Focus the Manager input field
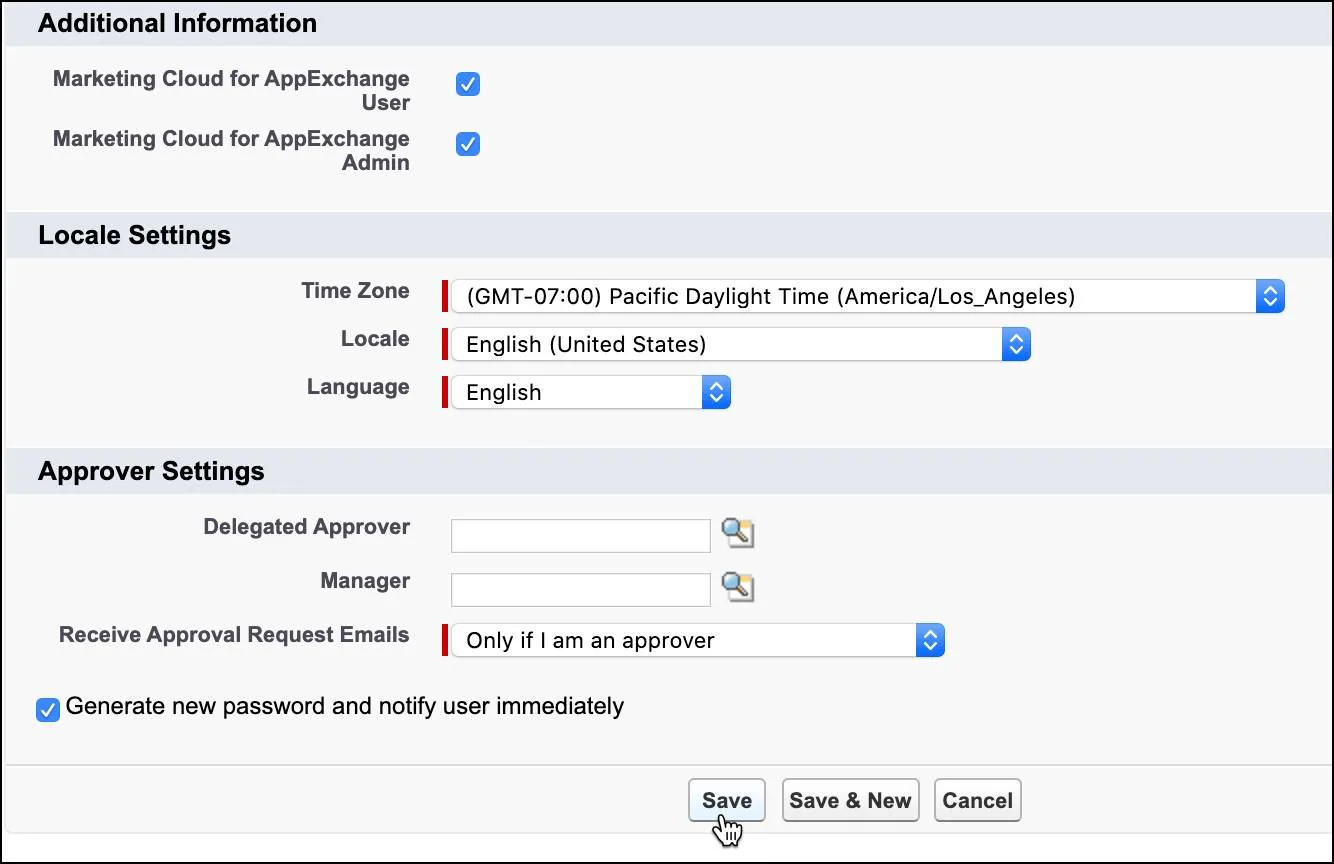Screen dimensions: 1334x864 pos(581,590)
